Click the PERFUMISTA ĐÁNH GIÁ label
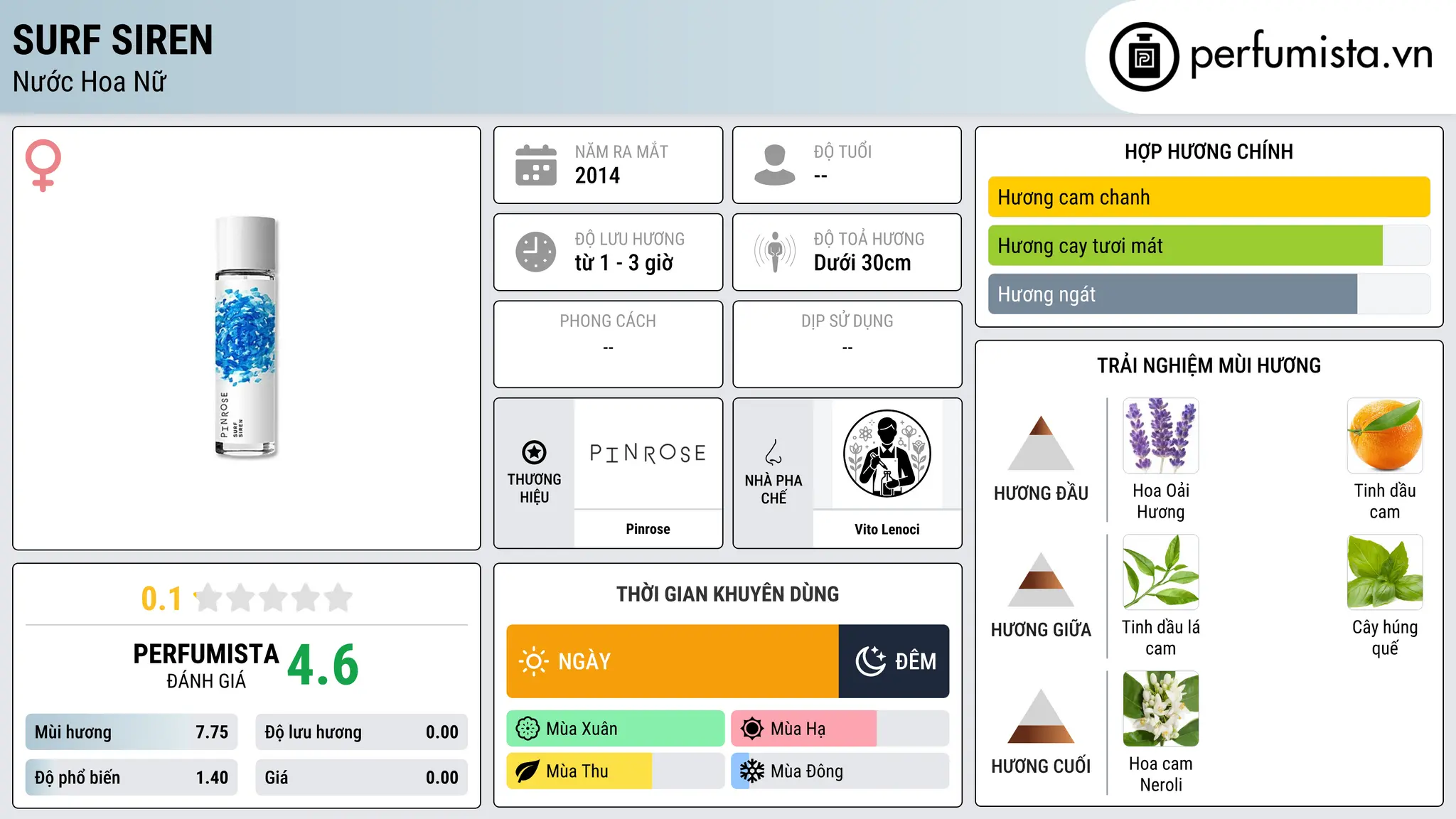 tap(206, 666)
